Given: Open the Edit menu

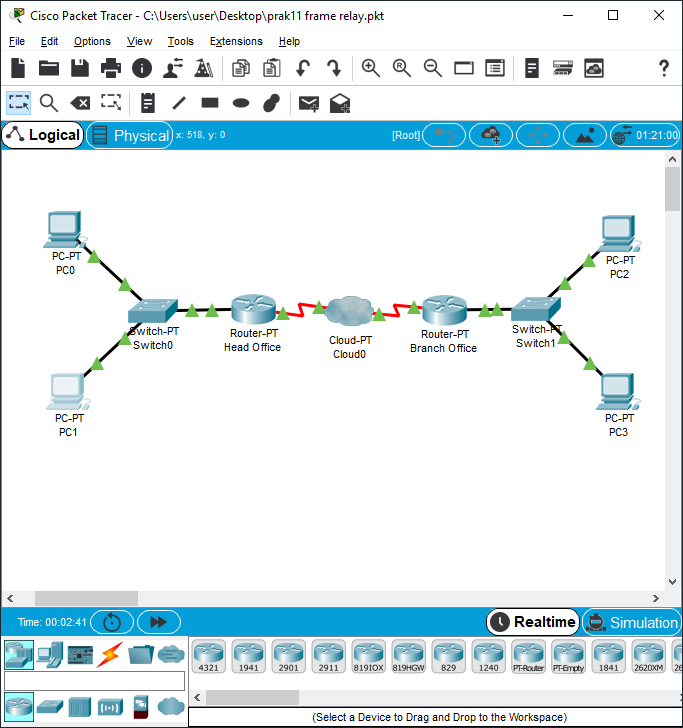Looking at the screenshot, I should point(49,41).
